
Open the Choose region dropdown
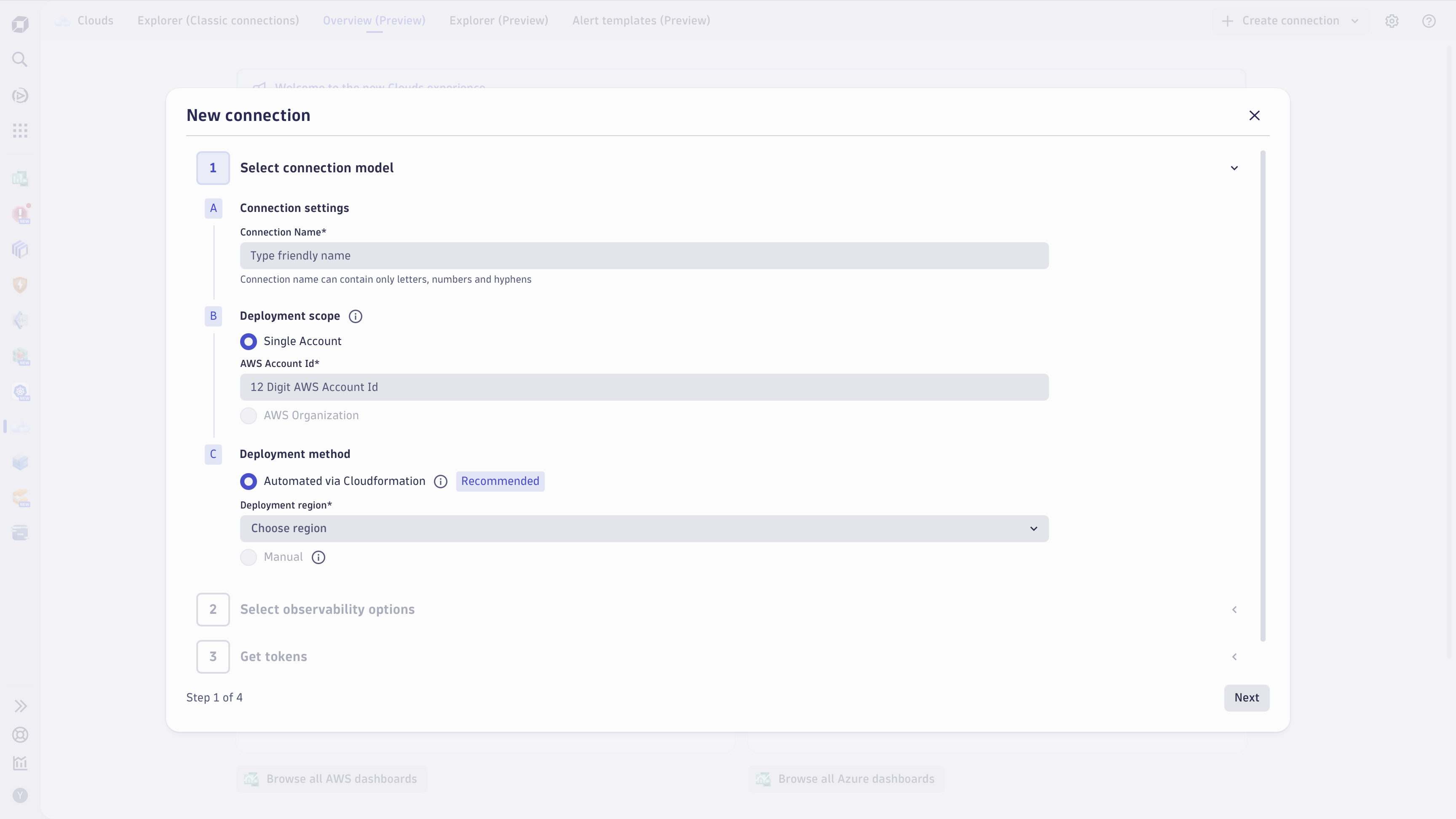pos(644,528)
